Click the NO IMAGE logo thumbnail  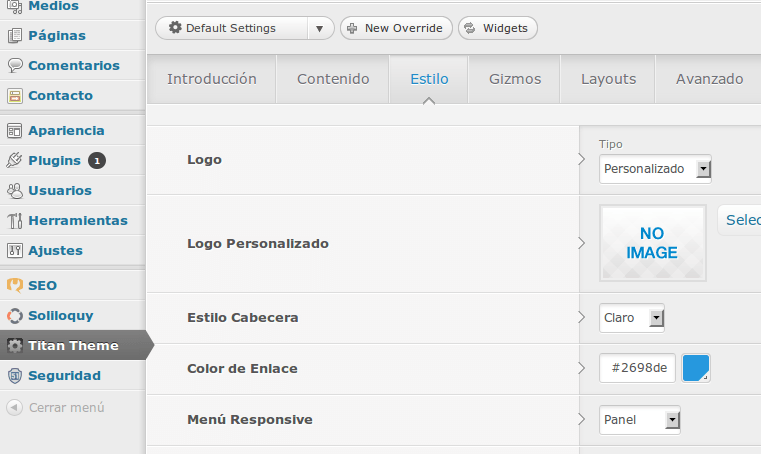pyautogui.click(x=653, y=243)
